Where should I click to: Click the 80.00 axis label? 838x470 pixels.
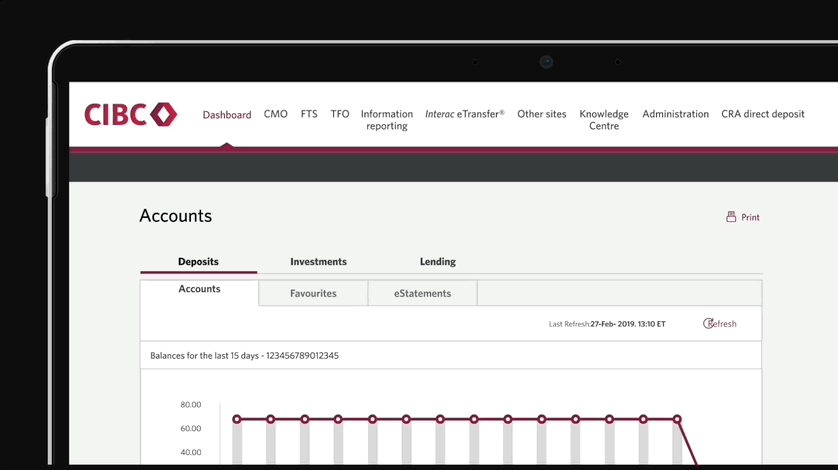point(191,405)
